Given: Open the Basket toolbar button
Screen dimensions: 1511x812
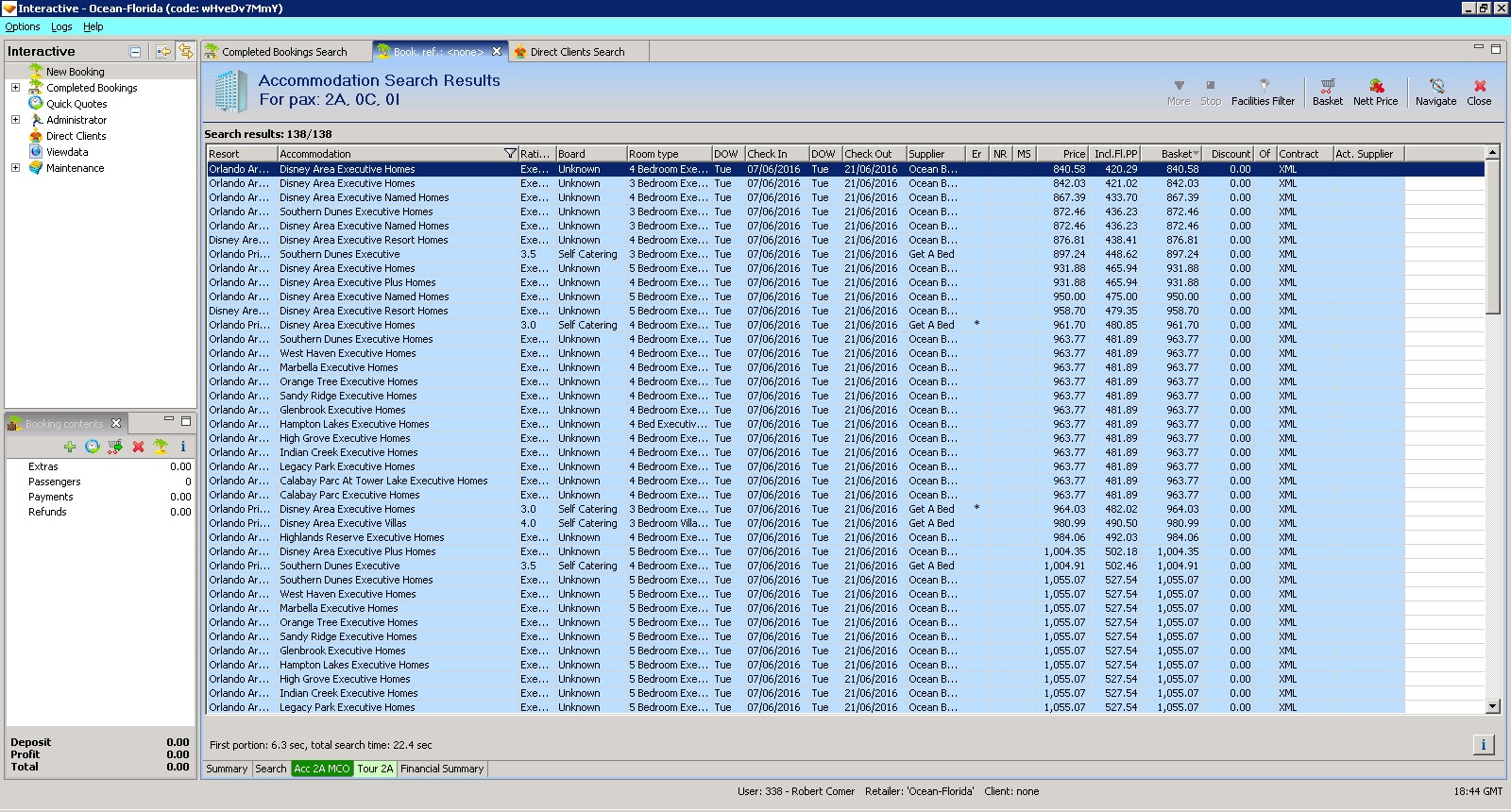Looking at the screenshot, I should [x=1327, y=92].
